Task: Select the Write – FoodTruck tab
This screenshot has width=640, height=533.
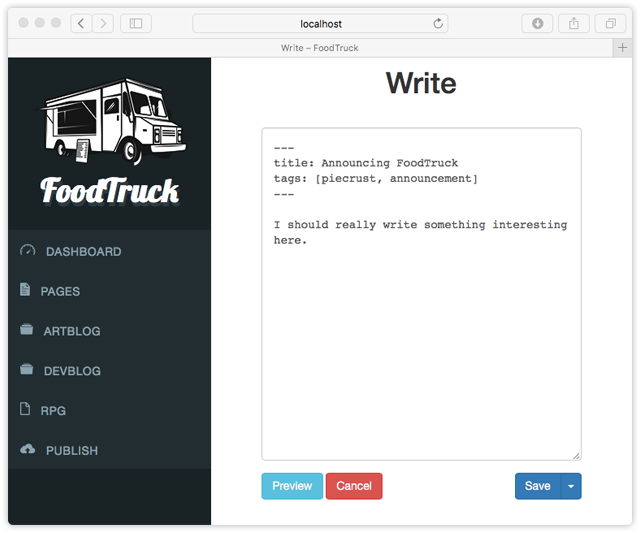Action: (x=320, y=48)
